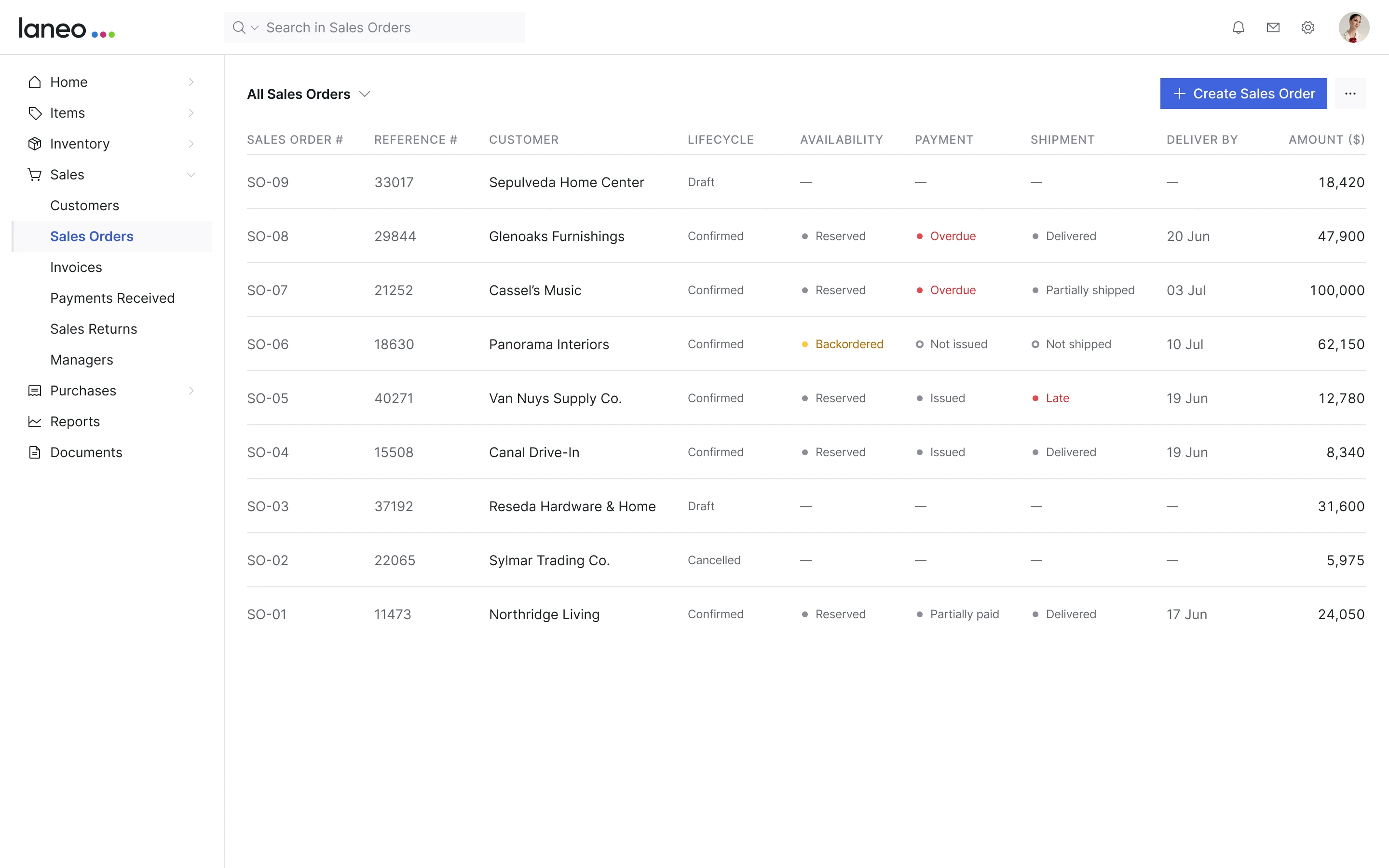
Task: Click the Sales cart icon
Action: (35, 175)
